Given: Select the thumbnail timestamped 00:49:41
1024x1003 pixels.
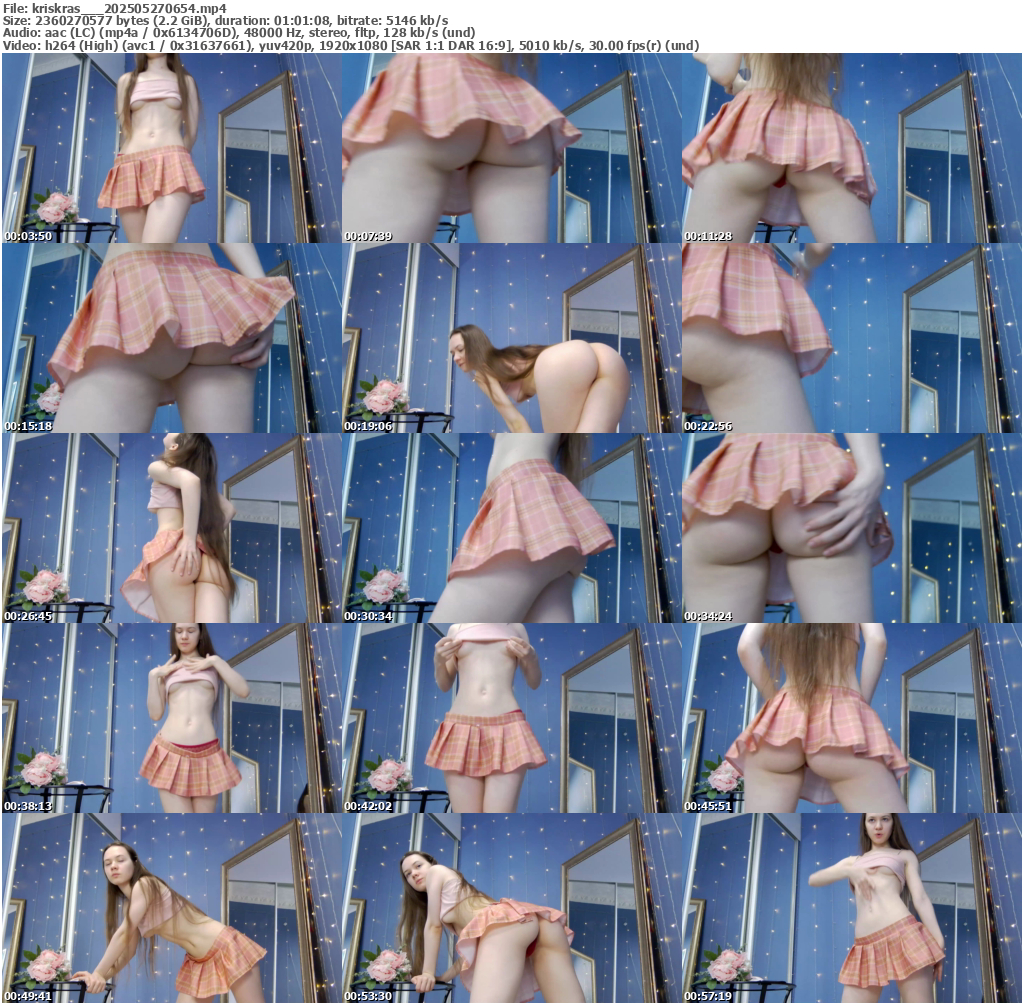Looking at the screenshot, I should [x=172, y=908].
